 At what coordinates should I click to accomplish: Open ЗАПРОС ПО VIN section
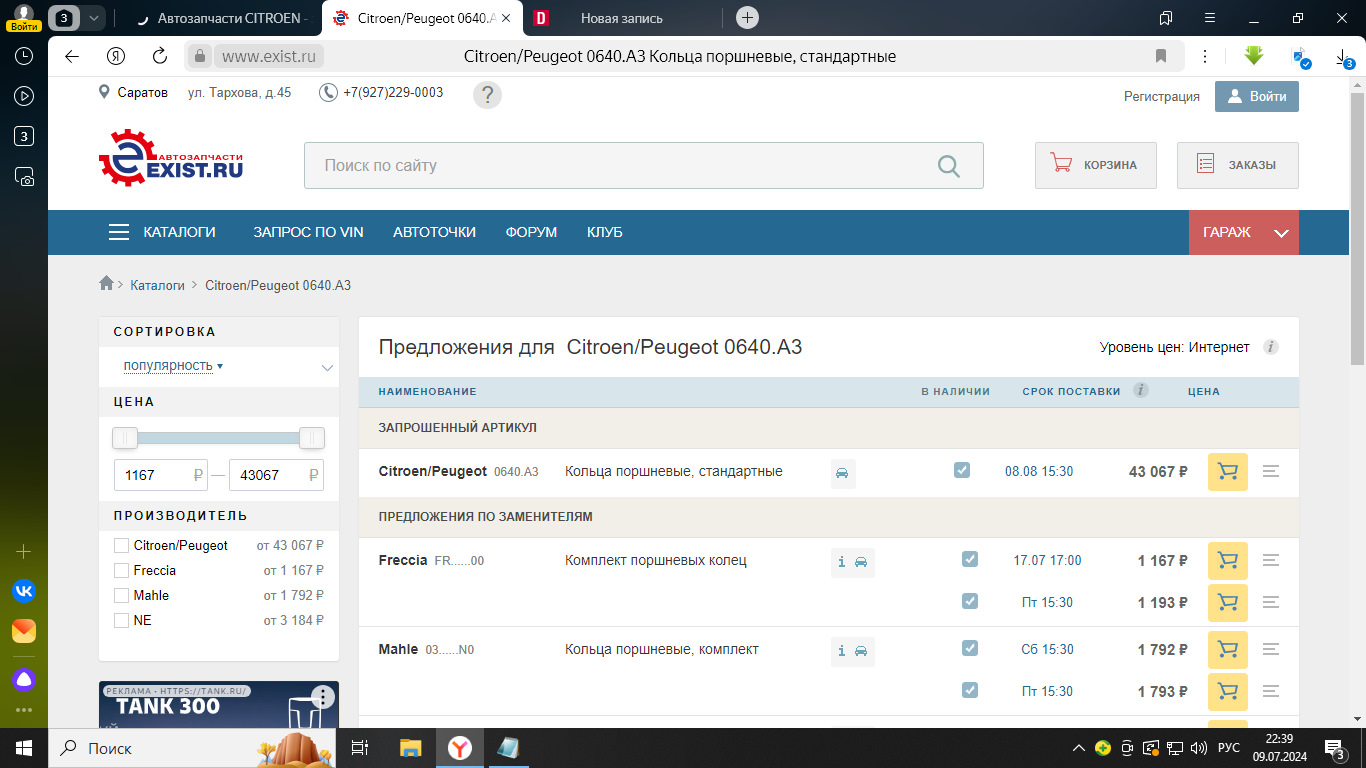click(x=308, y=232)
